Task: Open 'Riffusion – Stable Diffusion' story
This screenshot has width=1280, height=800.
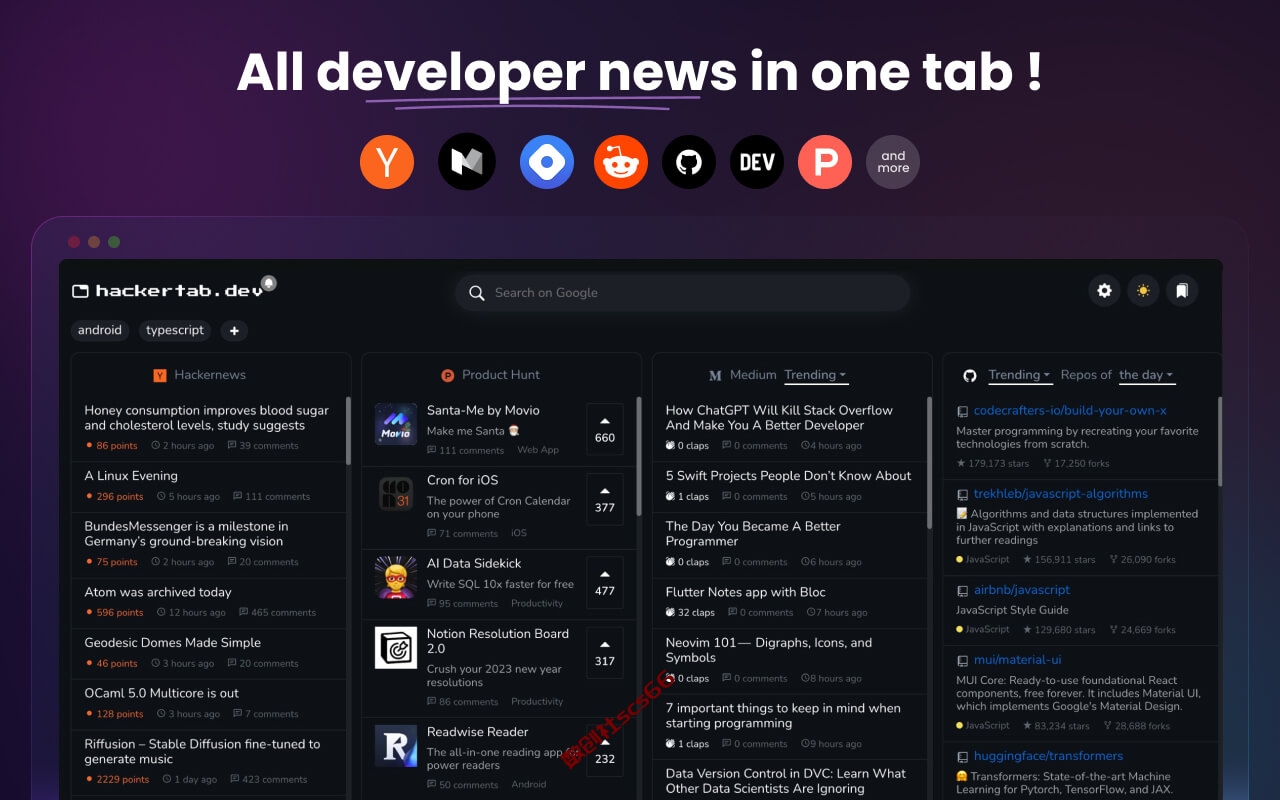Action: [x=202, y=751]
